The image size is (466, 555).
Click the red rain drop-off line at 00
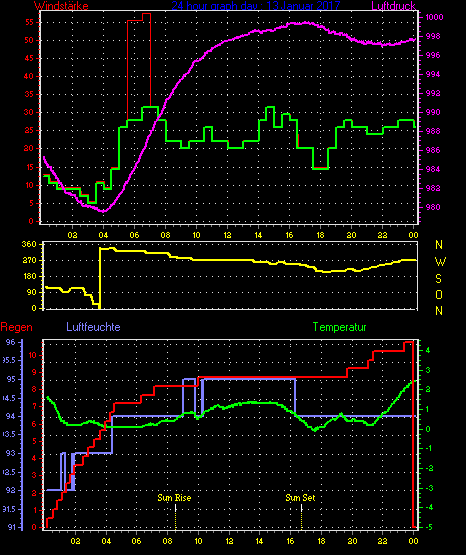tap(413, 434)
